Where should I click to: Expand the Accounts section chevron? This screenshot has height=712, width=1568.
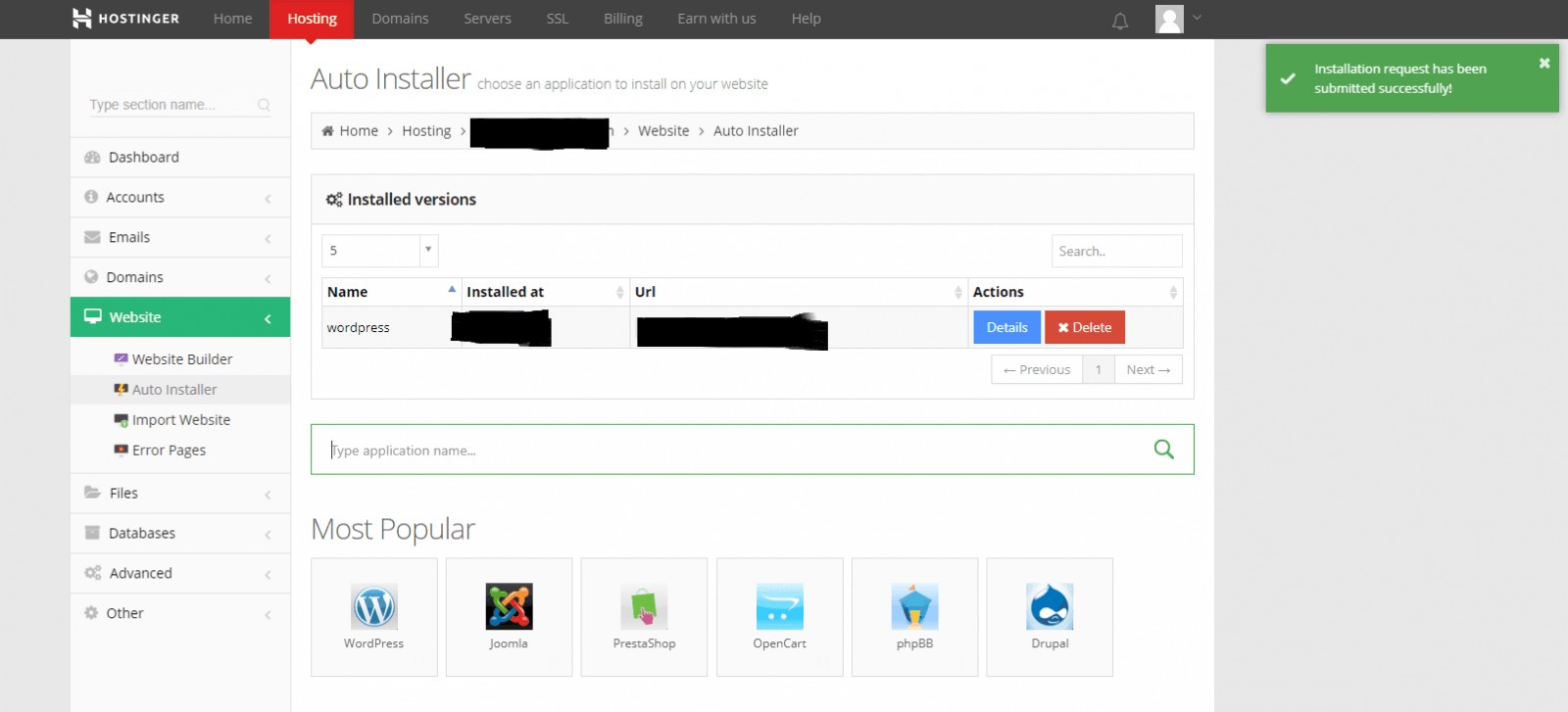coord(268,199)
